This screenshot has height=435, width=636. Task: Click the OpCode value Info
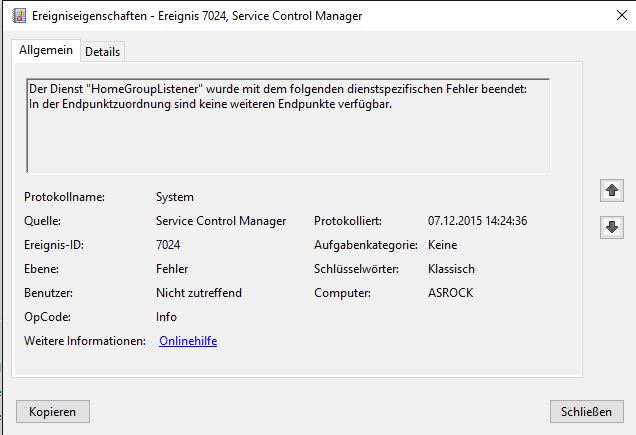click(166, 317)
